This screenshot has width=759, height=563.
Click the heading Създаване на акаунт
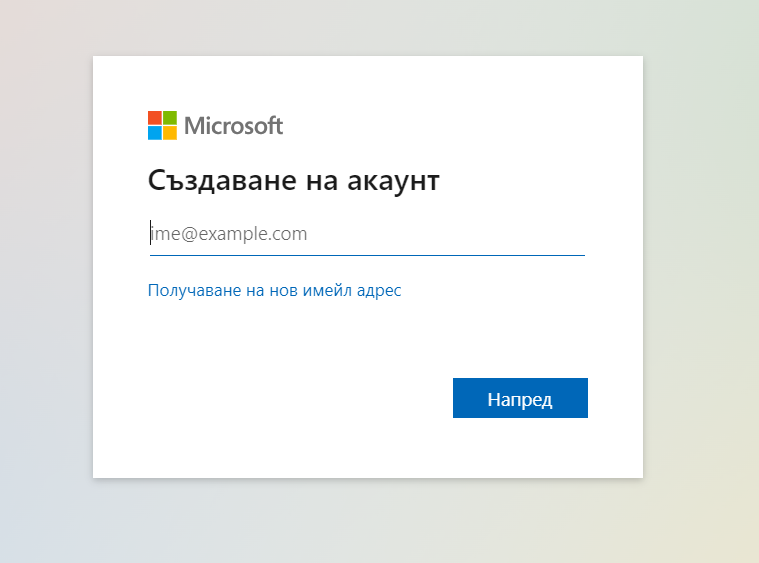pyautogui.click(x=294, y=181)
